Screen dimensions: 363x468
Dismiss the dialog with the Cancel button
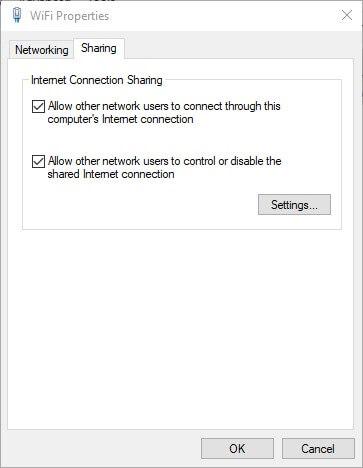(x=318, y=449)
